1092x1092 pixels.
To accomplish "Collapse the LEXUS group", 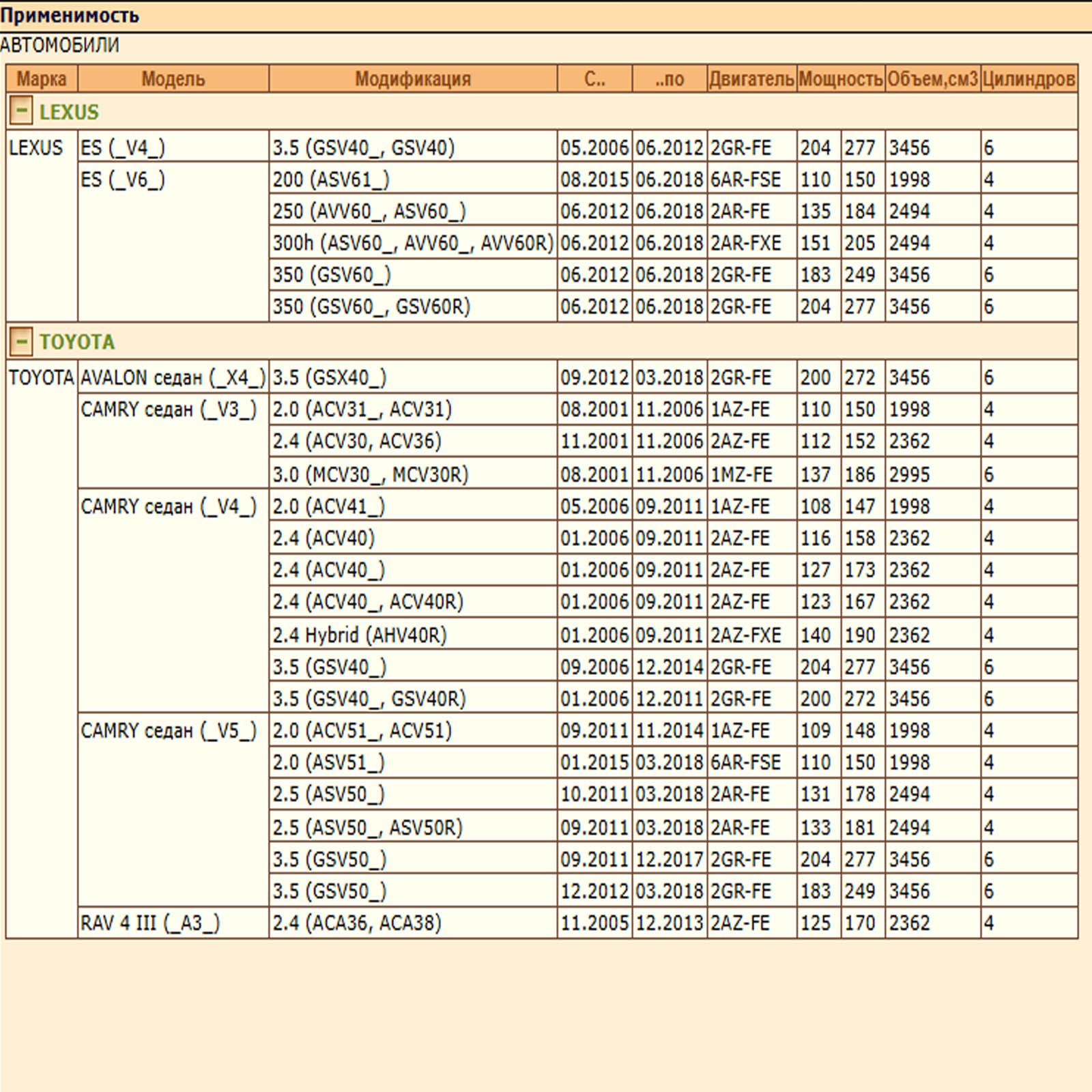I will coord(21,111).
